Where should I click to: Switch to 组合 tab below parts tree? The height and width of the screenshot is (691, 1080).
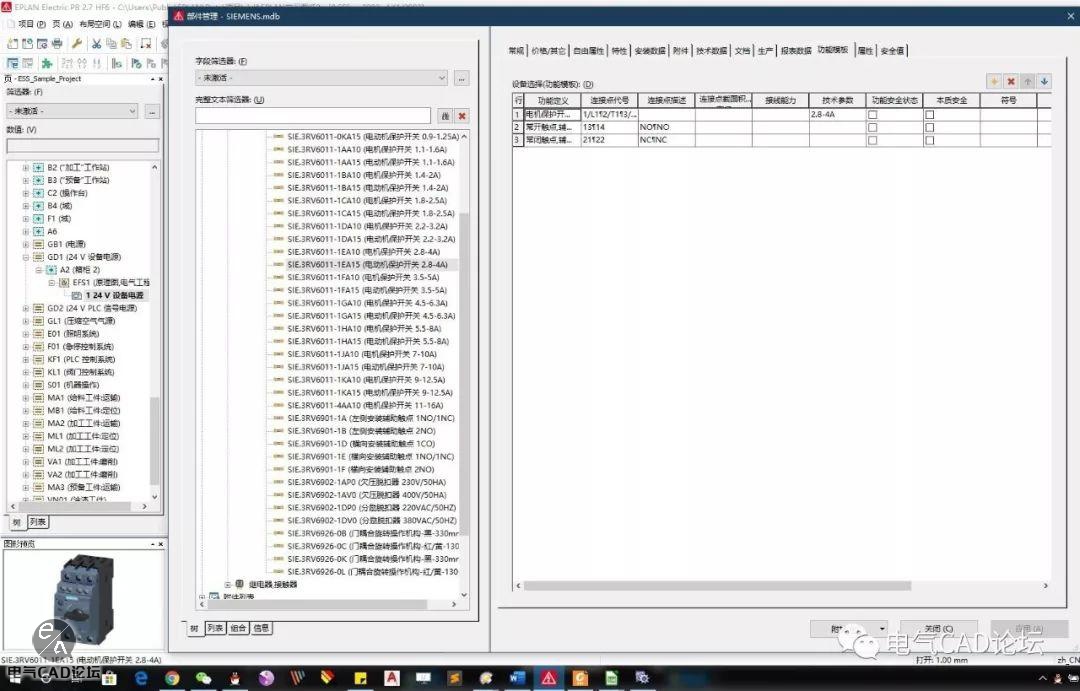(238, 628)
